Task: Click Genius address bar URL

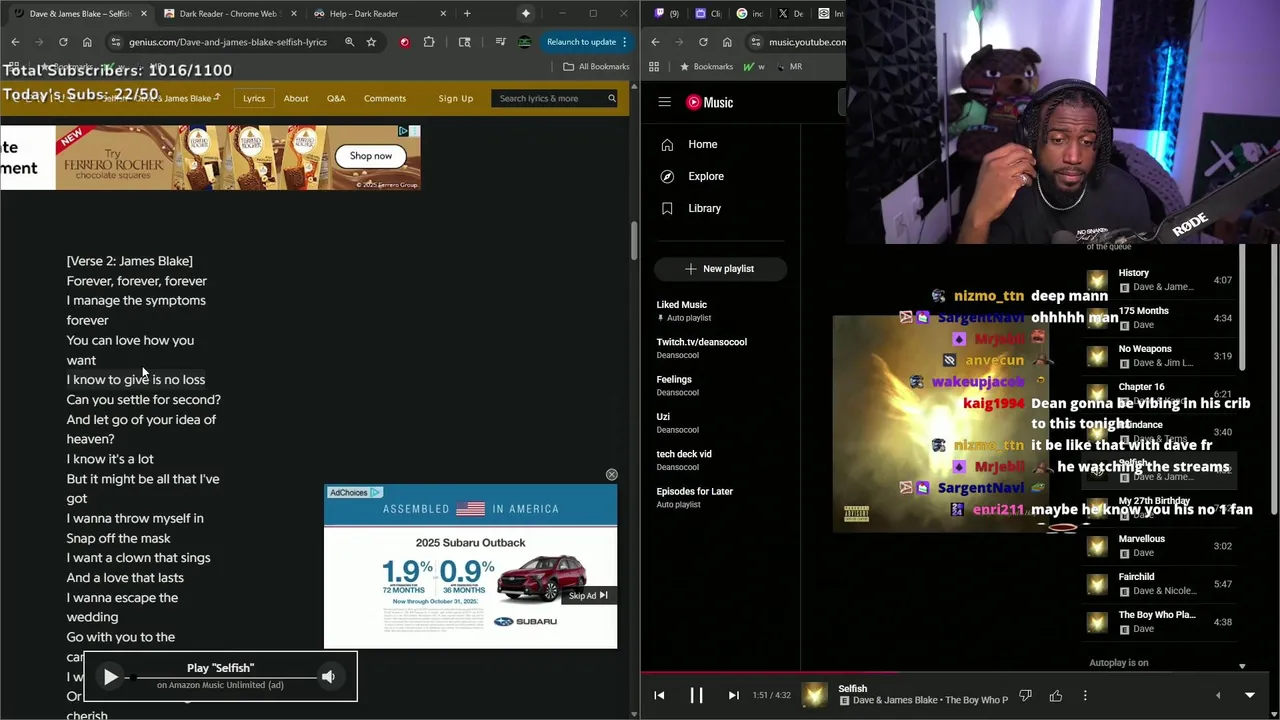Action: coord(228,42)
